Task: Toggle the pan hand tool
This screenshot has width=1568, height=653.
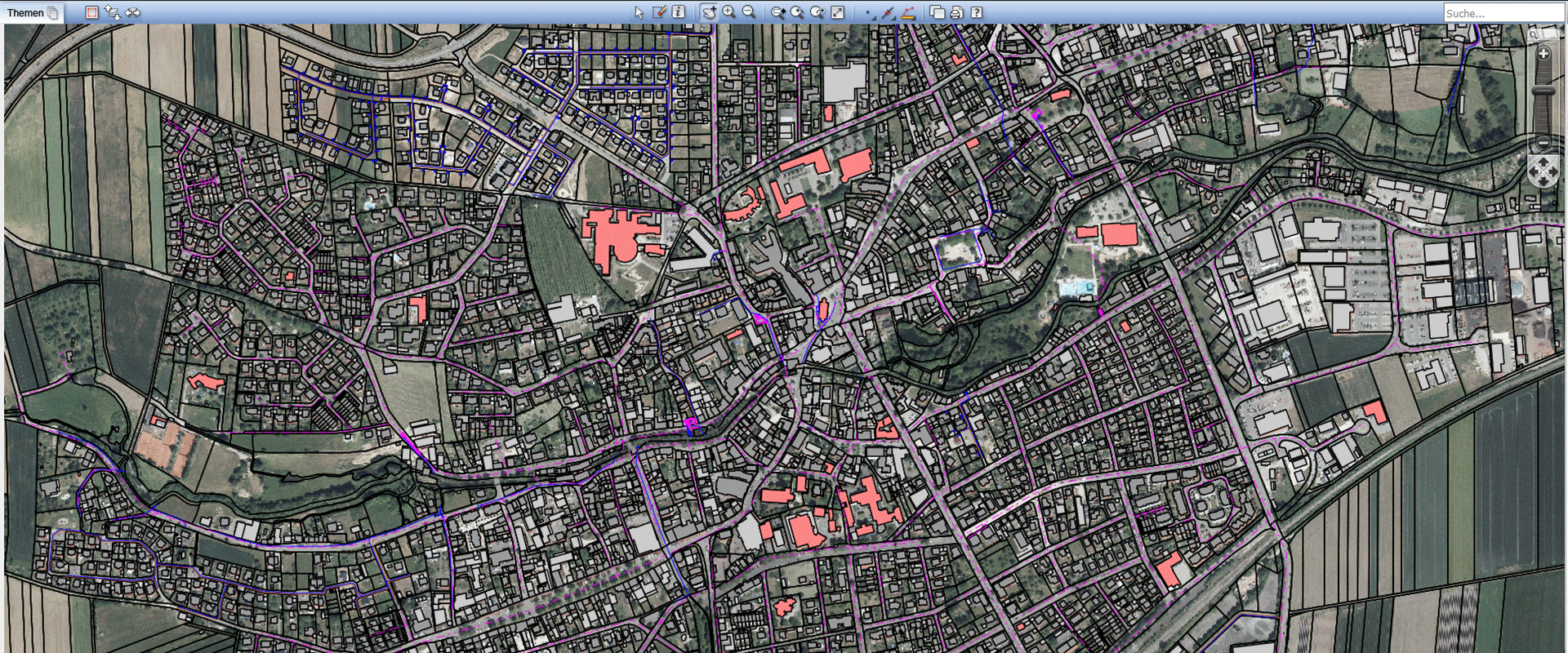Action: pyautogui.click(x=709, y=12)
